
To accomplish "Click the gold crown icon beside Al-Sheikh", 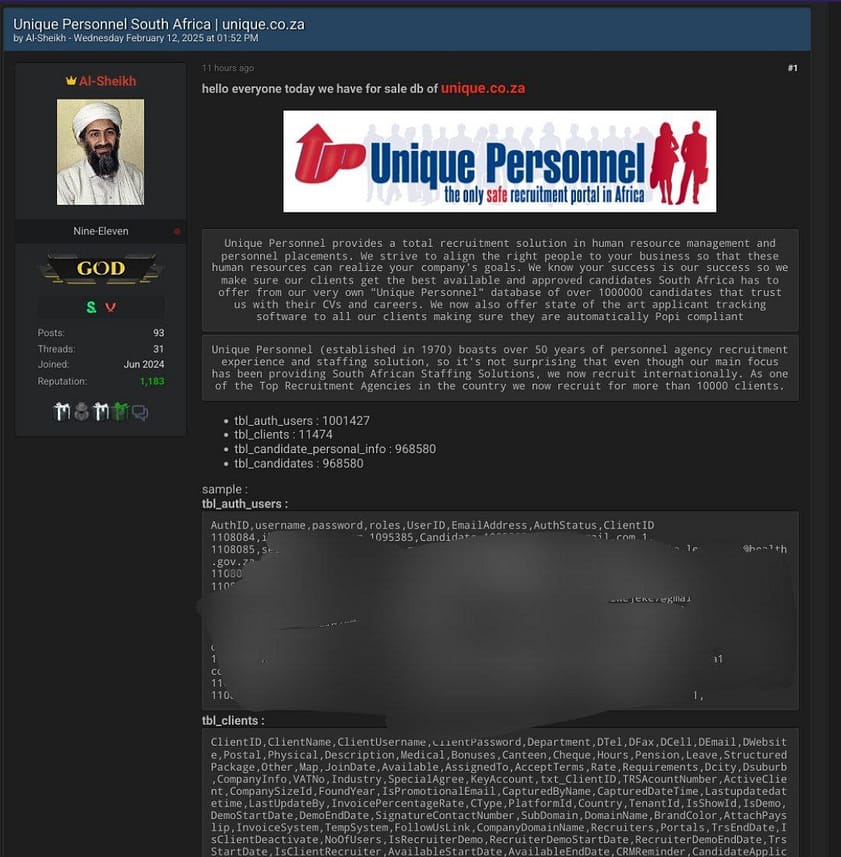I will tap(70, 81).
